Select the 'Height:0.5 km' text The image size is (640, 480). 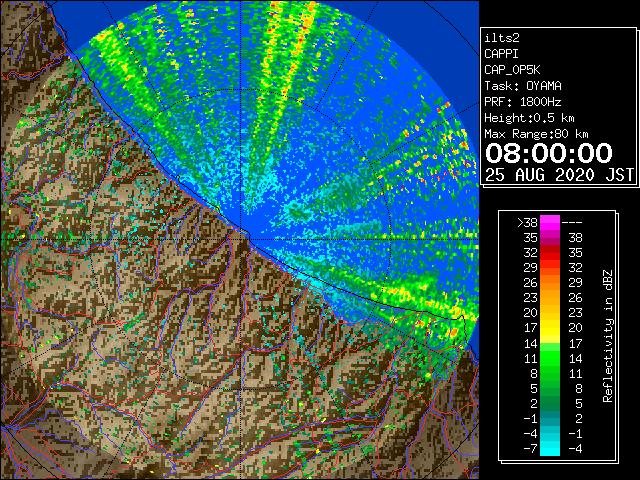pyautogui.click(x=529, y=118)
